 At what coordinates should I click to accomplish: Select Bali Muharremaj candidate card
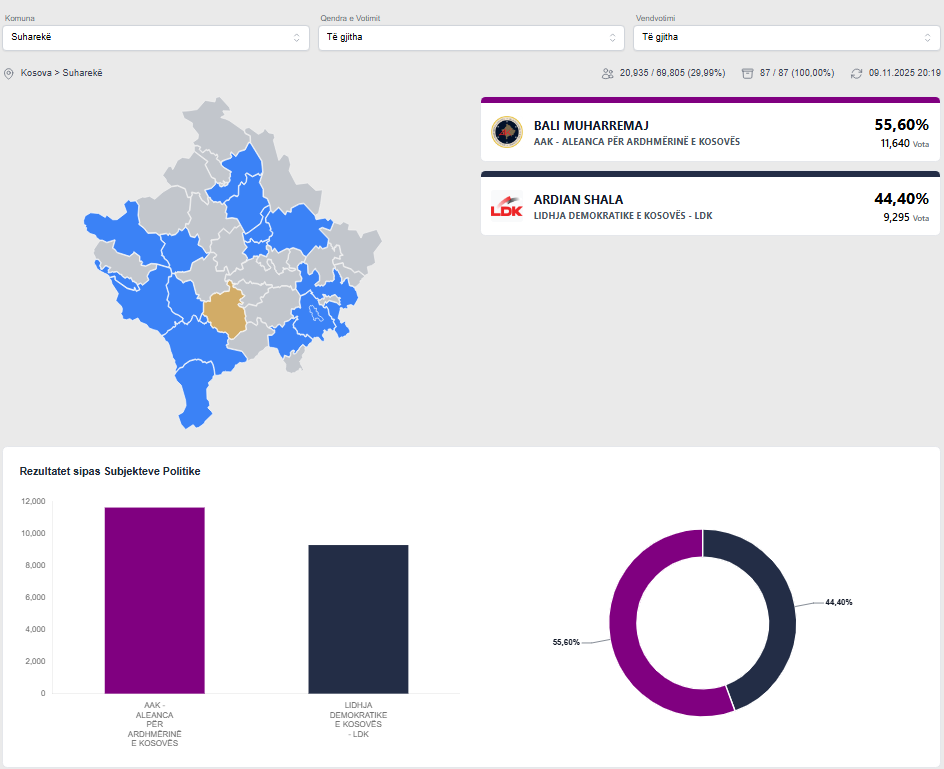[x=710, y=132]
